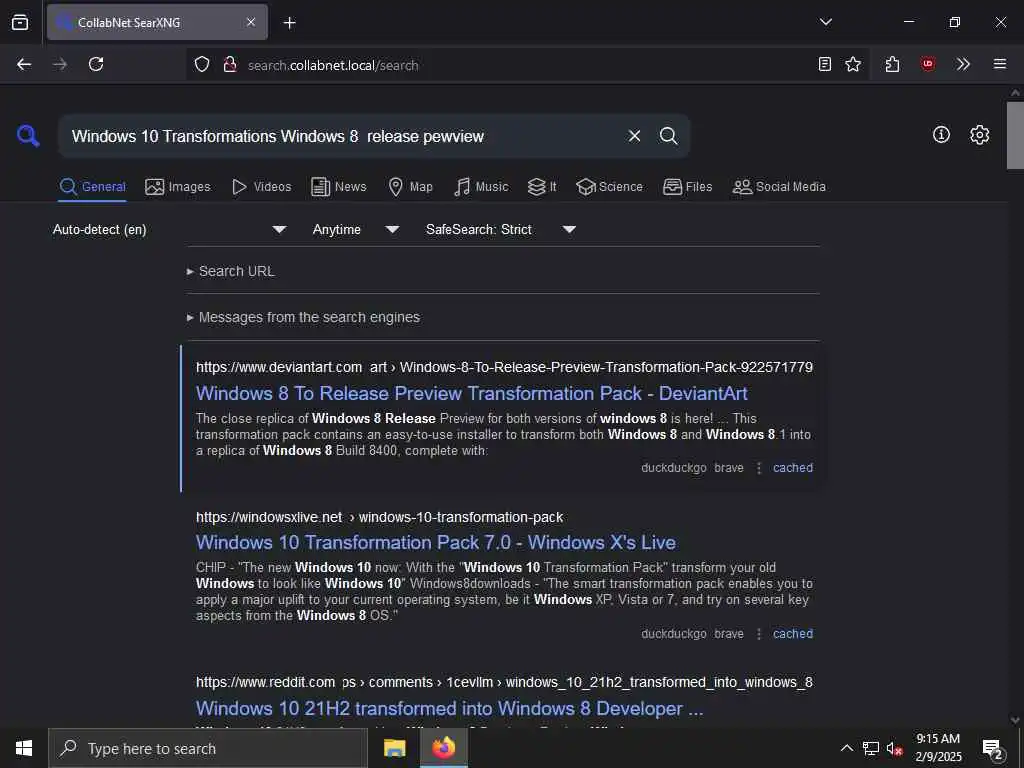Switch to the General tab

93,187
